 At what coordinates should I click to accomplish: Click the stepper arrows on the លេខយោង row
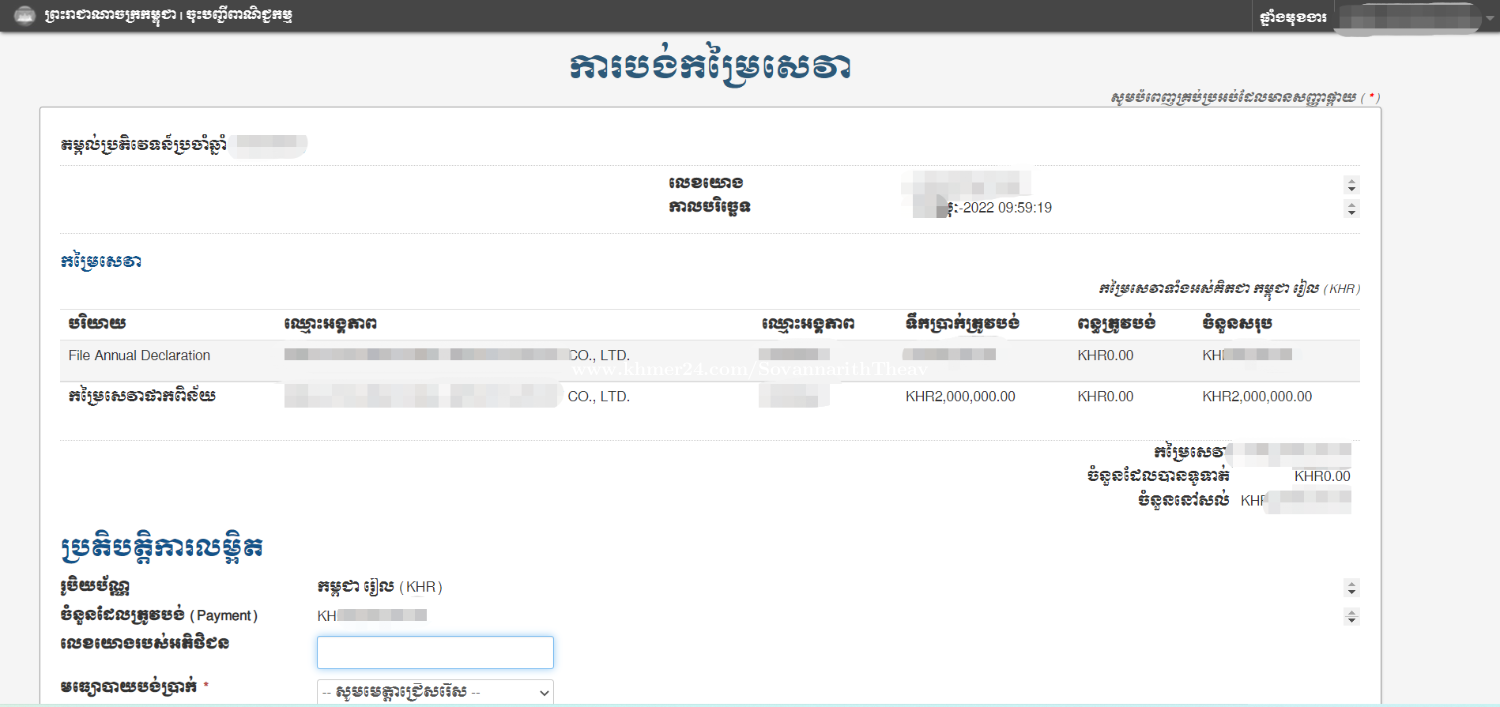tap(1352, 185)
